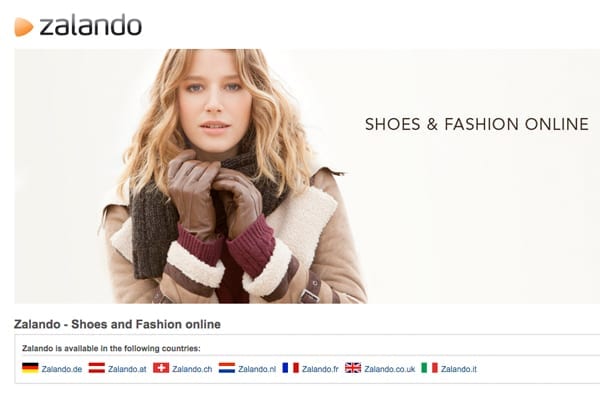Click the Italian flag icon
Image resolution: width=600 pixels, height=400 pixels.
pyautogui.click(x=429, y=368)
